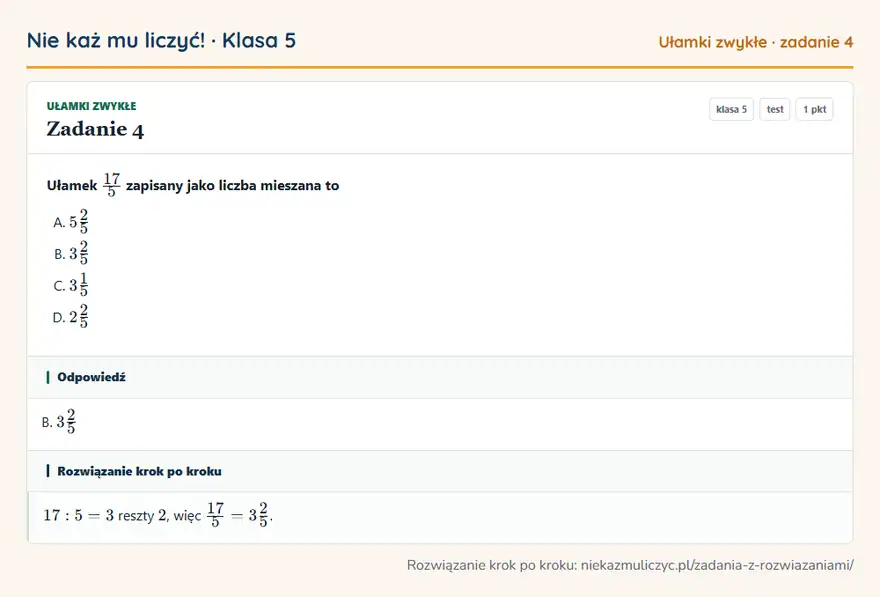The width and height of the screenshot is (880, 597).
Task: Click the solution line '17 : 5 = 3 reszty 2'
Action: (105, 515)
